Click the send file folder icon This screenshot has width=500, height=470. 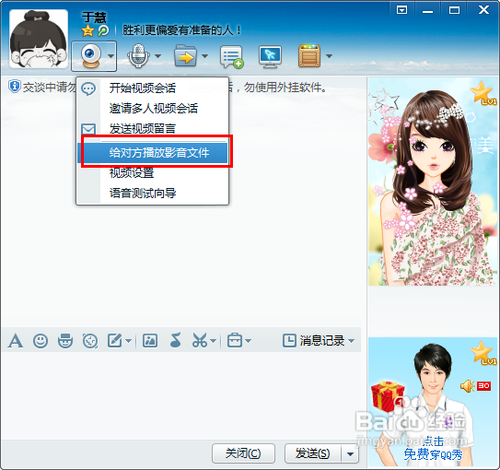click(x=185, y=56)
